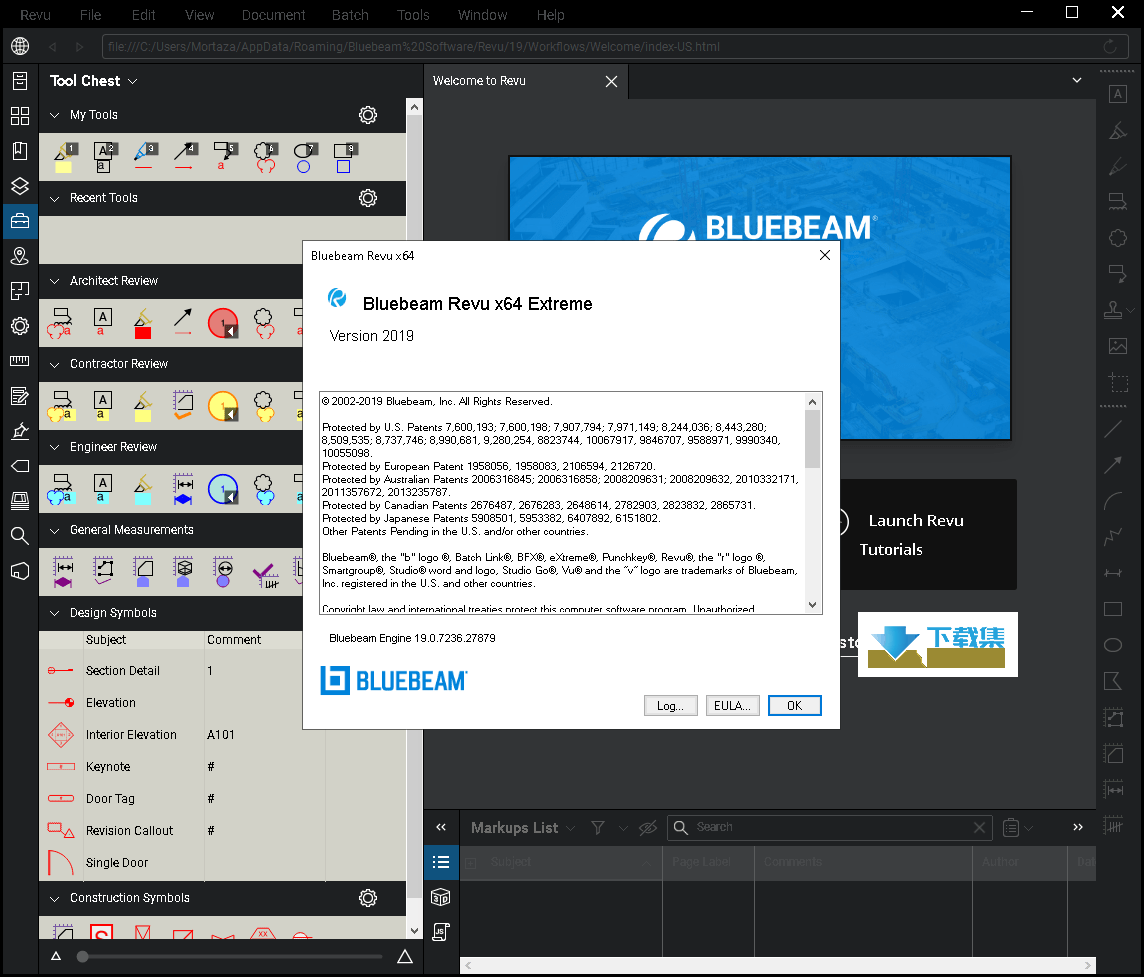Click the larger triangle size button
1144x977 pixels.
[405, 957]
